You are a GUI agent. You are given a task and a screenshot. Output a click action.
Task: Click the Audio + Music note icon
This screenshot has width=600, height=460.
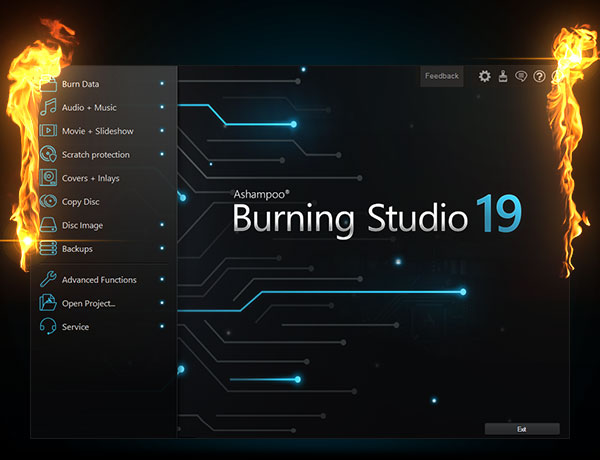coord(48,107)
